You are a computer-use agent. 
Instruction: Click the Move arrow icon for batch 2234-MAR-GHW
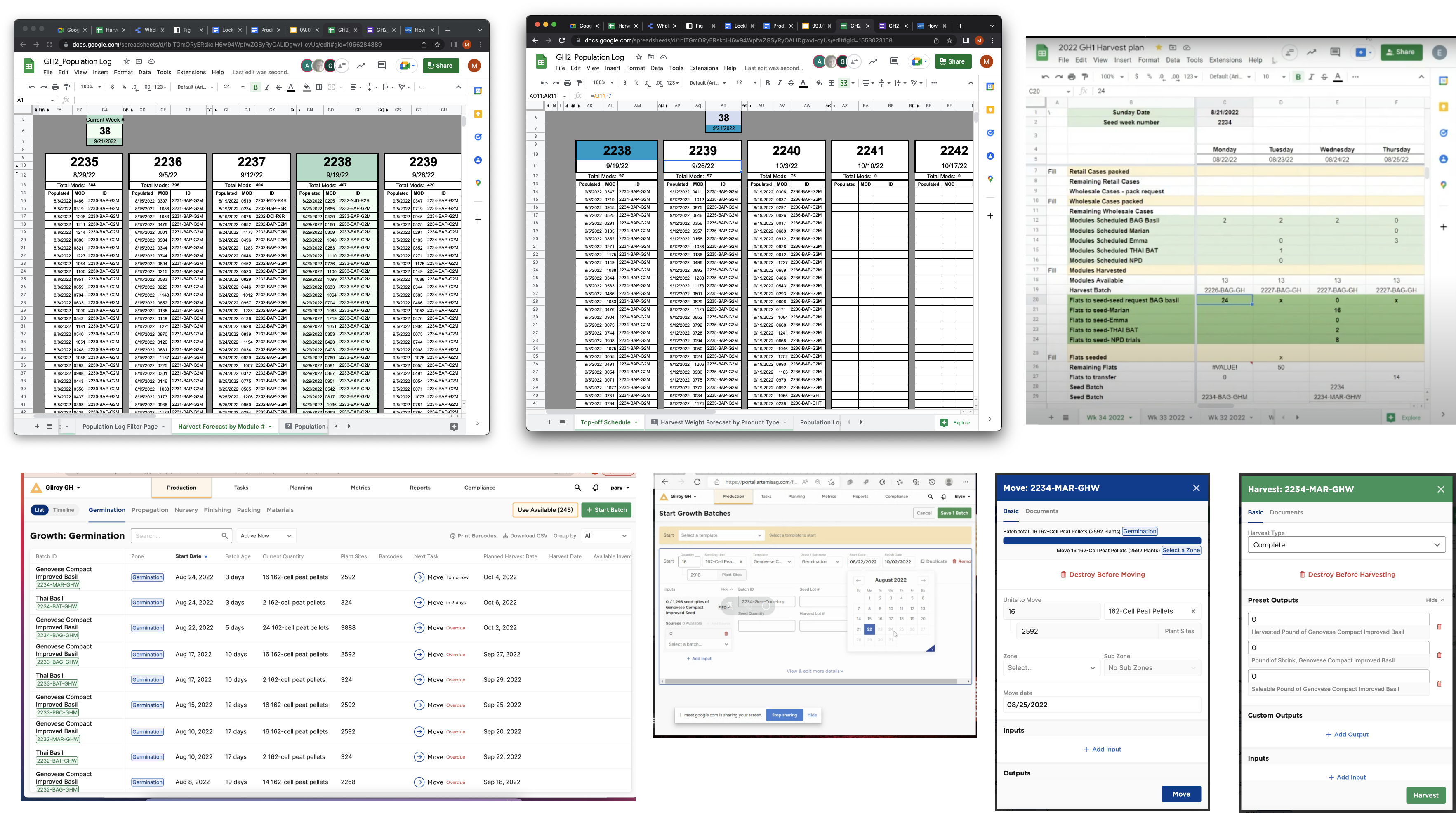coord(419,577)
